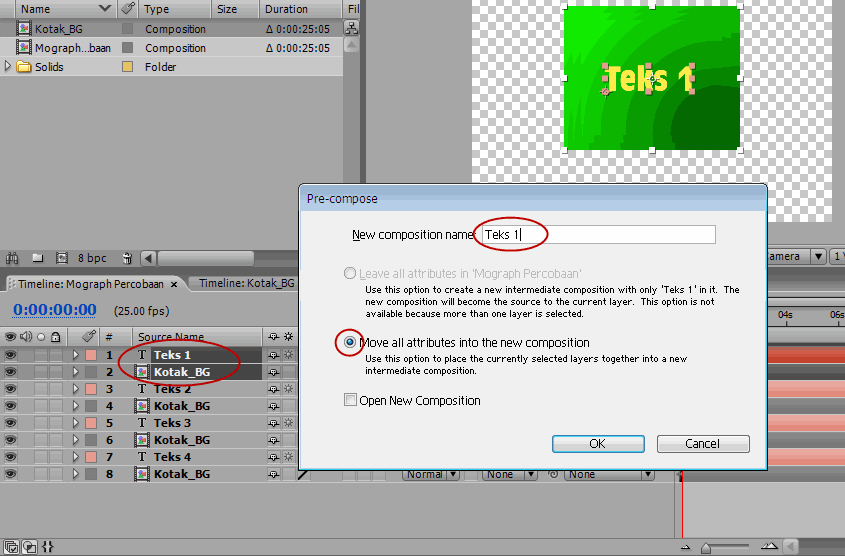Click the Kotak_BG composition icon in Project panel
845x556 pixels.
tap(24, 29)
